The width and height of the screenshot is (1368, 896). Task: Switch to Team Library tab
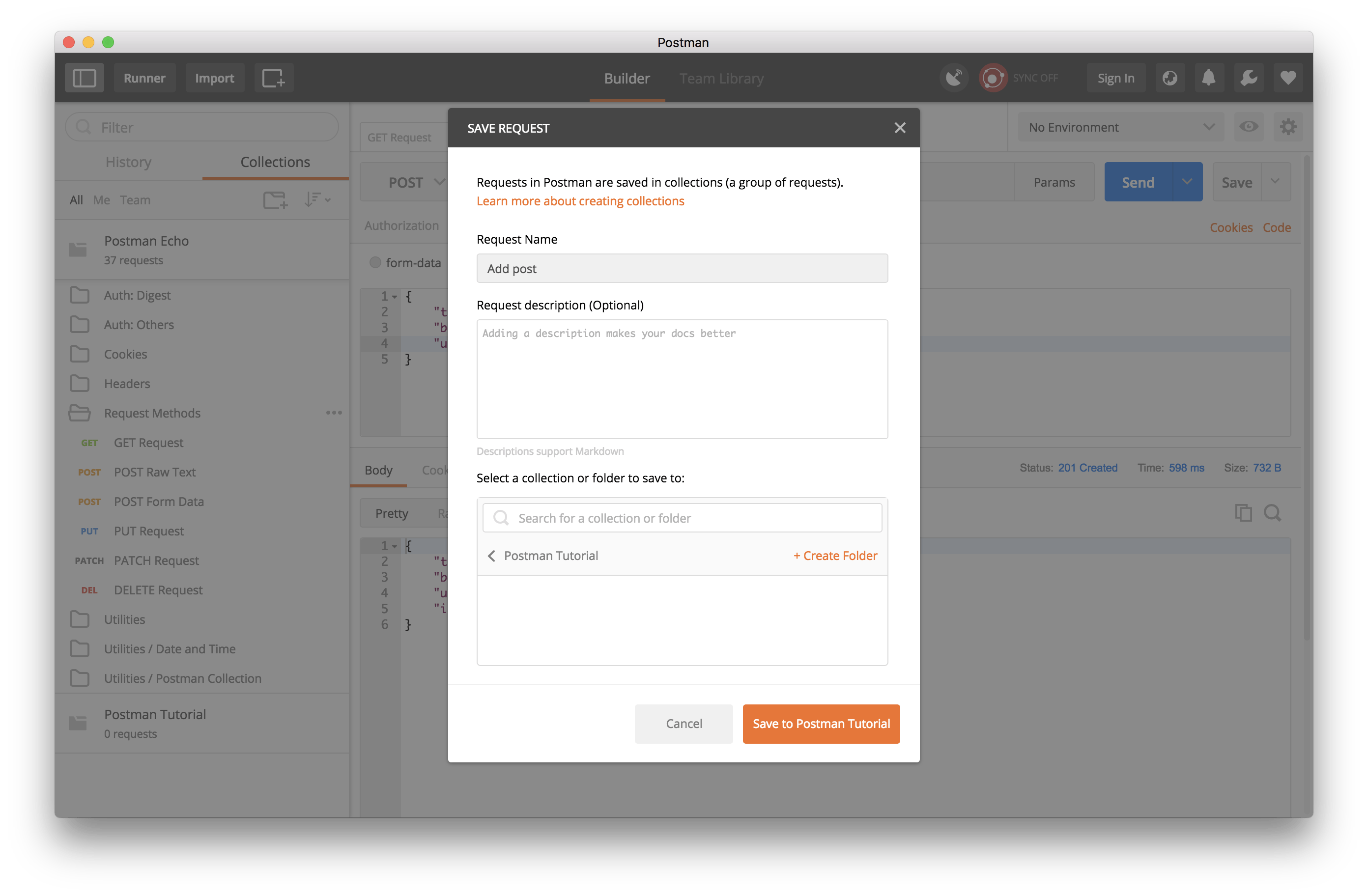coord(721,78)
